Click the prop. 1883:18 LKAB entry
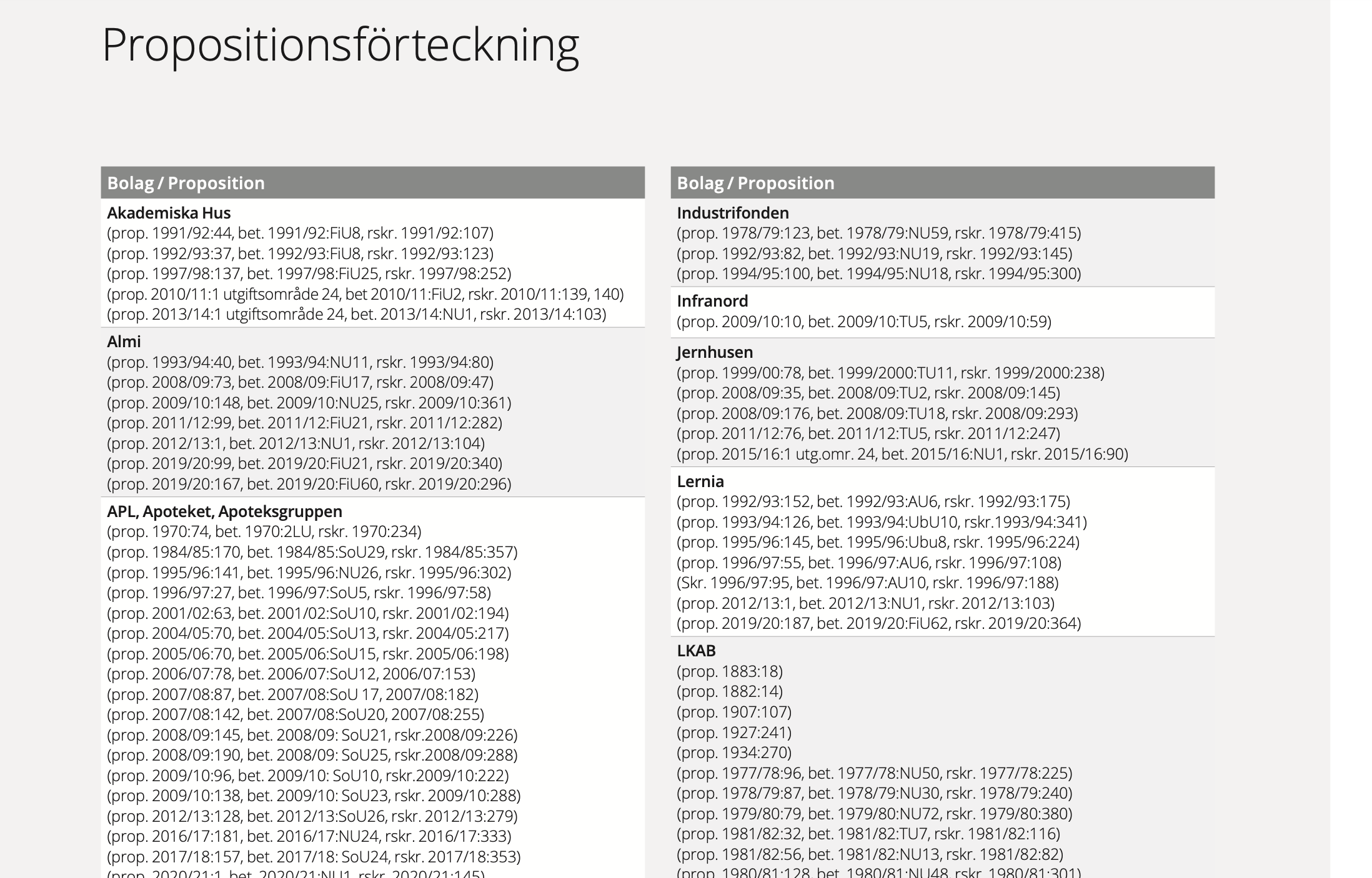1372x878 pixels. tap(729, 671)
